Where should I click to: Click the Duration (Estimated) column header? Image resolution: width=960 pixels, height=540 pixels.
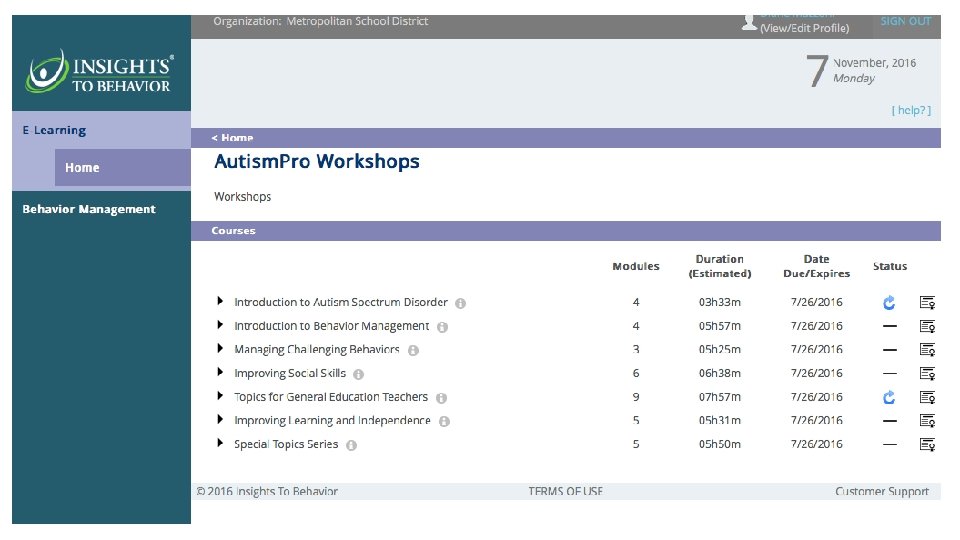pyautogui.click(x=719, y=266)
